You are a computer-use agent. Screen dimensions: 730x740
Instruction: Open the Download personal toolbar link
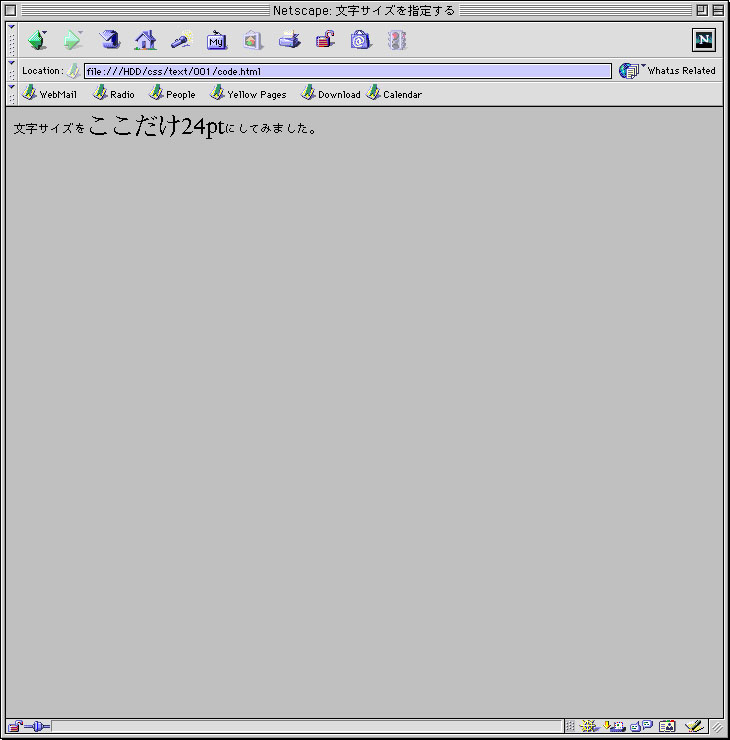331,94
